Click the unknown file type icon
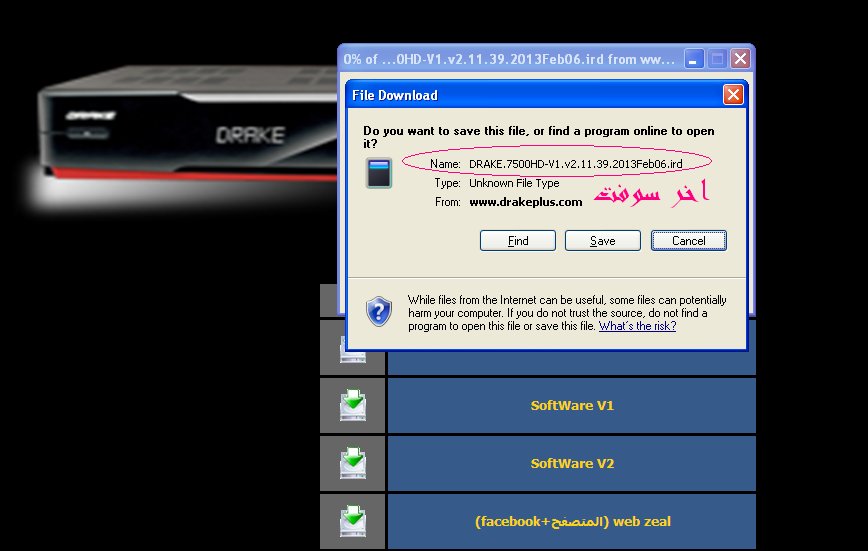This screenshot has height=551, width=868. [x=379, y=173]
